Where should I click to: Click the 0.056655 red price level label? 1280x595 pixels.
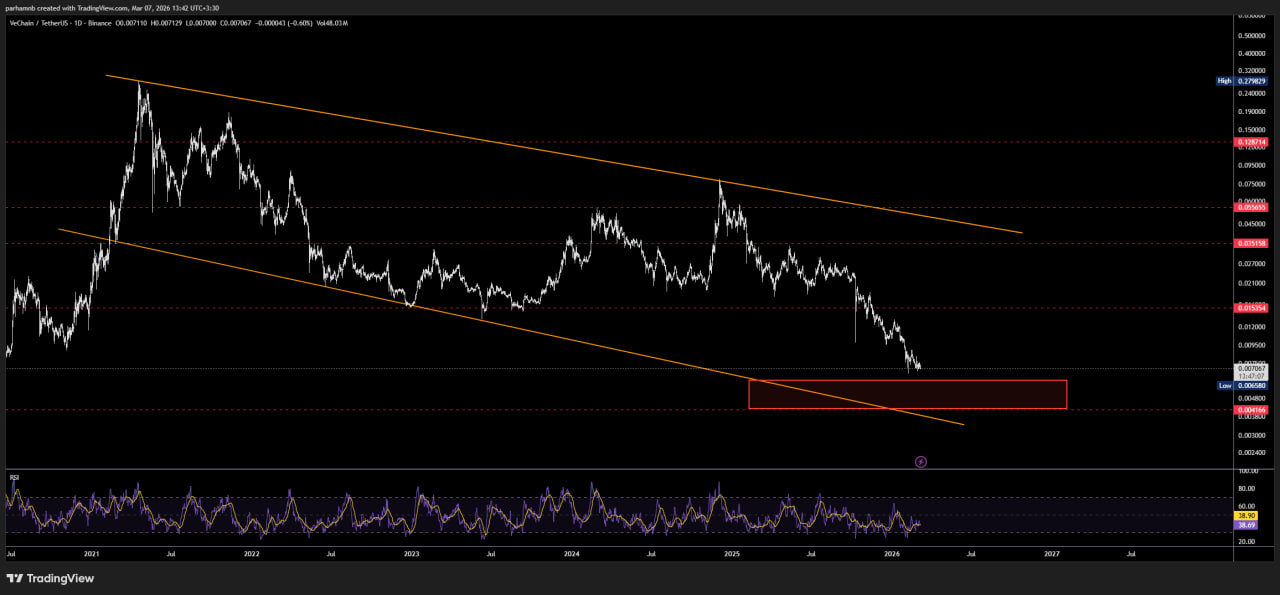1252,208
